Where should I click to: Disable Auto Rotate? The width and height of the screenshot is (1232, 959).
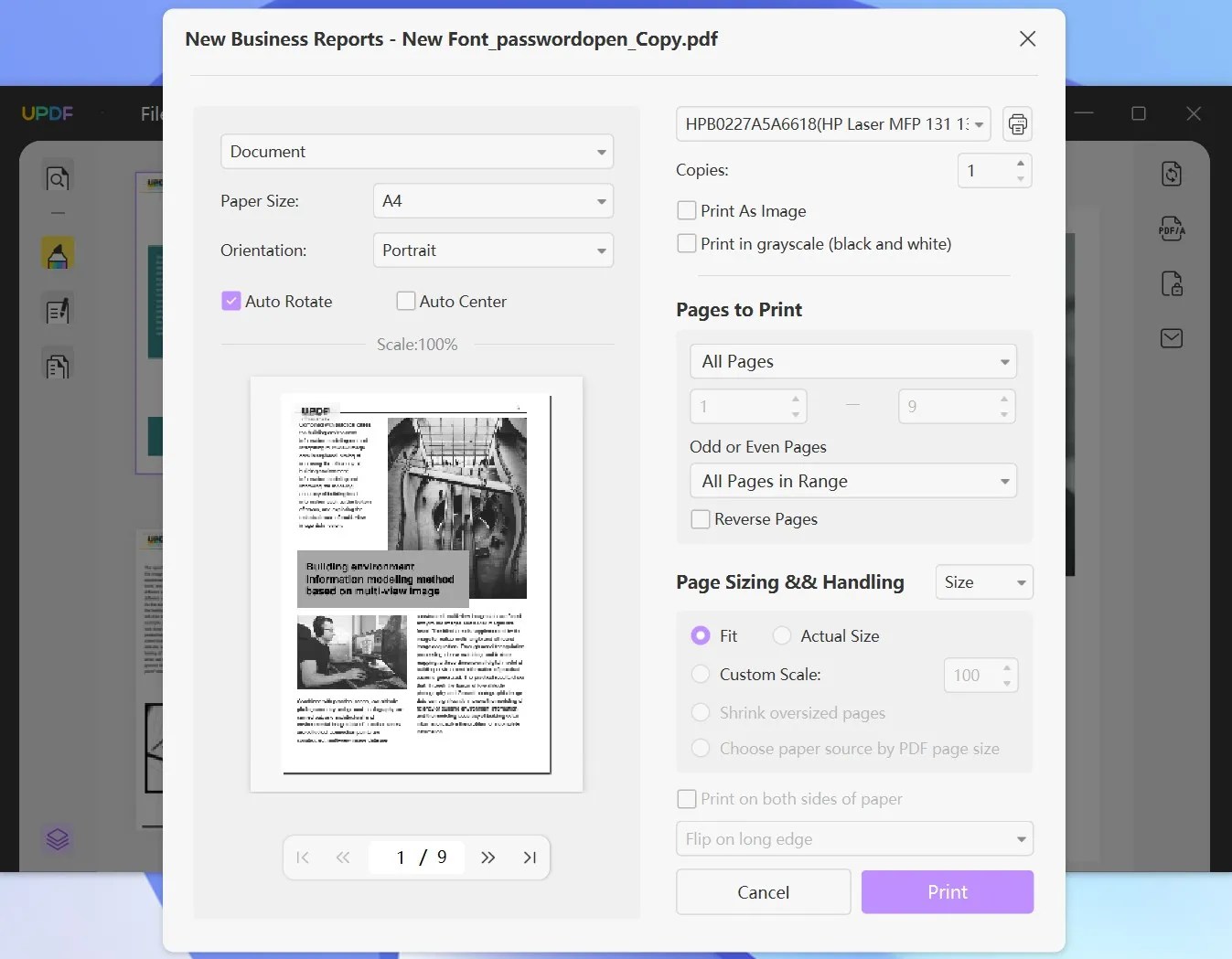coord(230,300)
